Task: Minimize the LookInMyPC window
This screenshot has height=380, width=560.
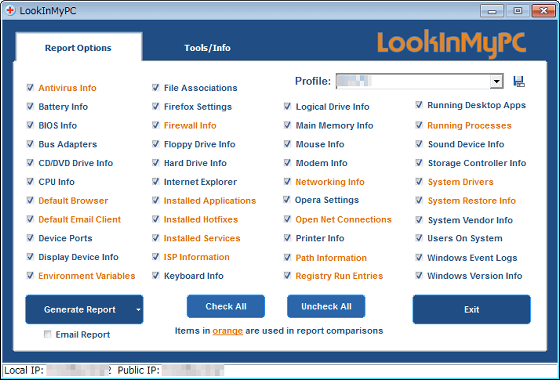Action: click(492, 11)
